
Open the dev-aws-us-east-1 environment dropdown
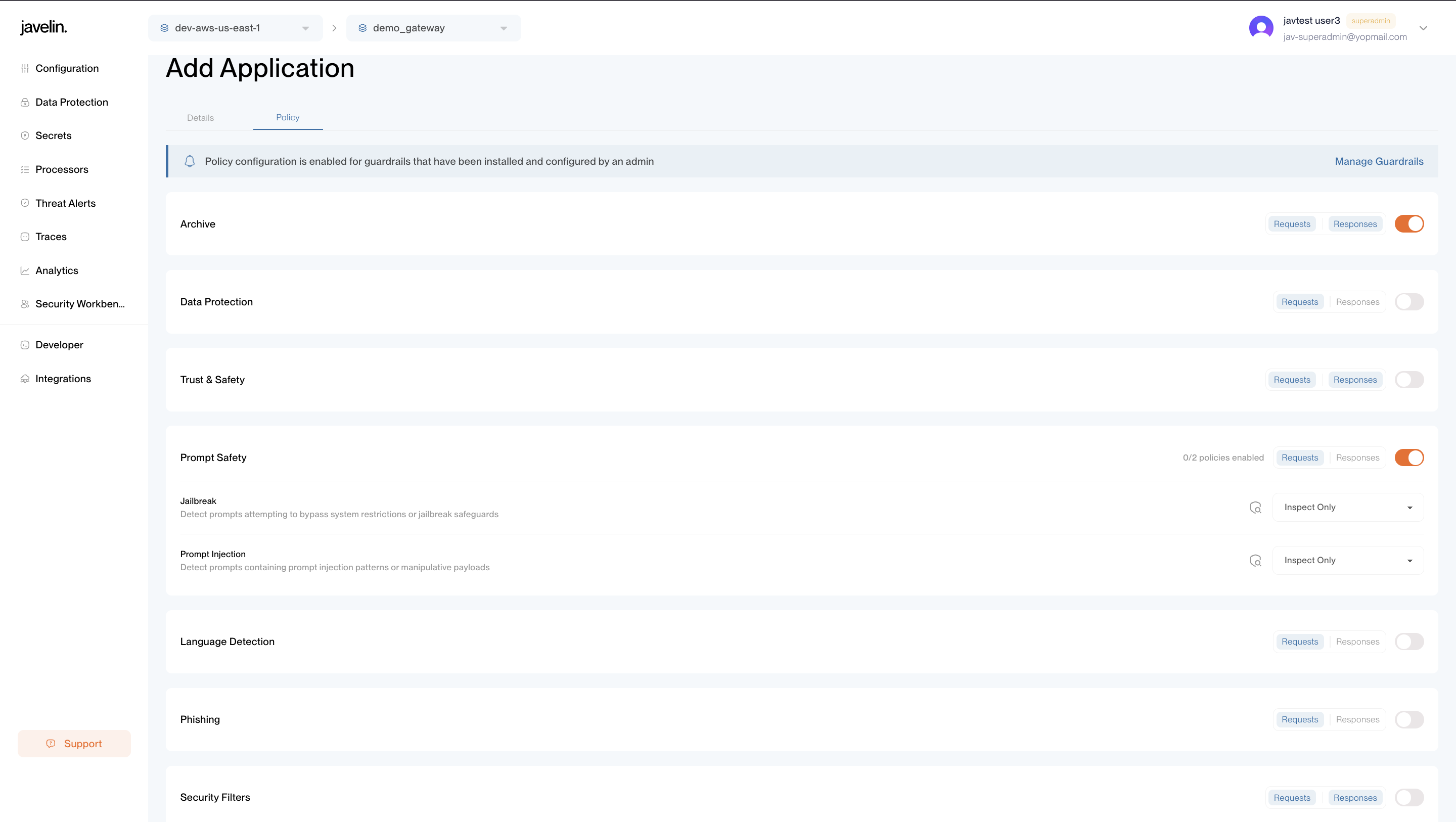coord(235,28)
